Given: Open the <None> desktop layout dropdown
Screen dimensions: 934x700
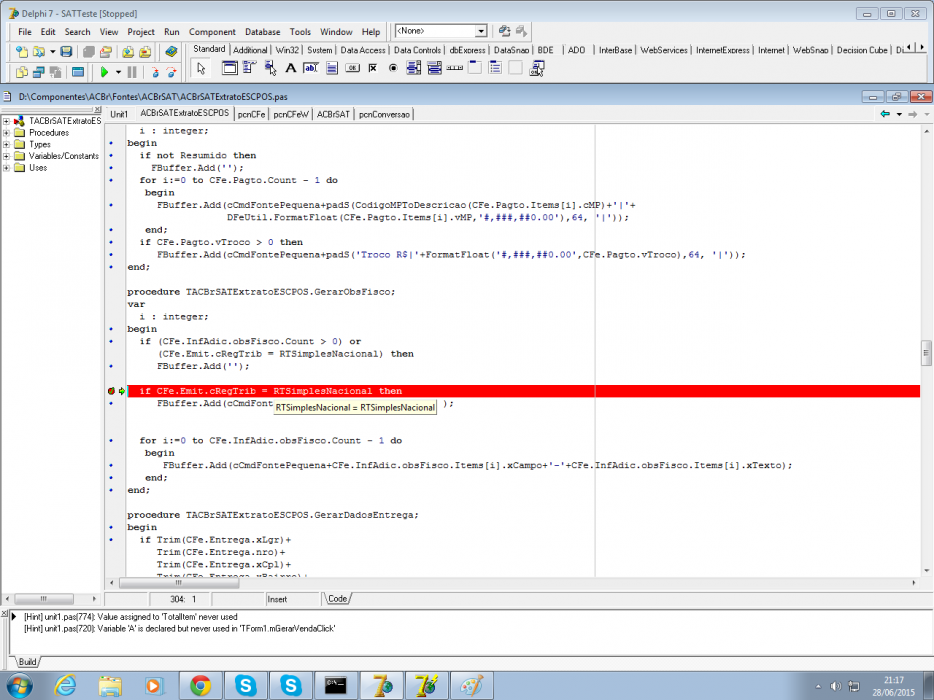Looking at the screenshot, I should (481, 31).
